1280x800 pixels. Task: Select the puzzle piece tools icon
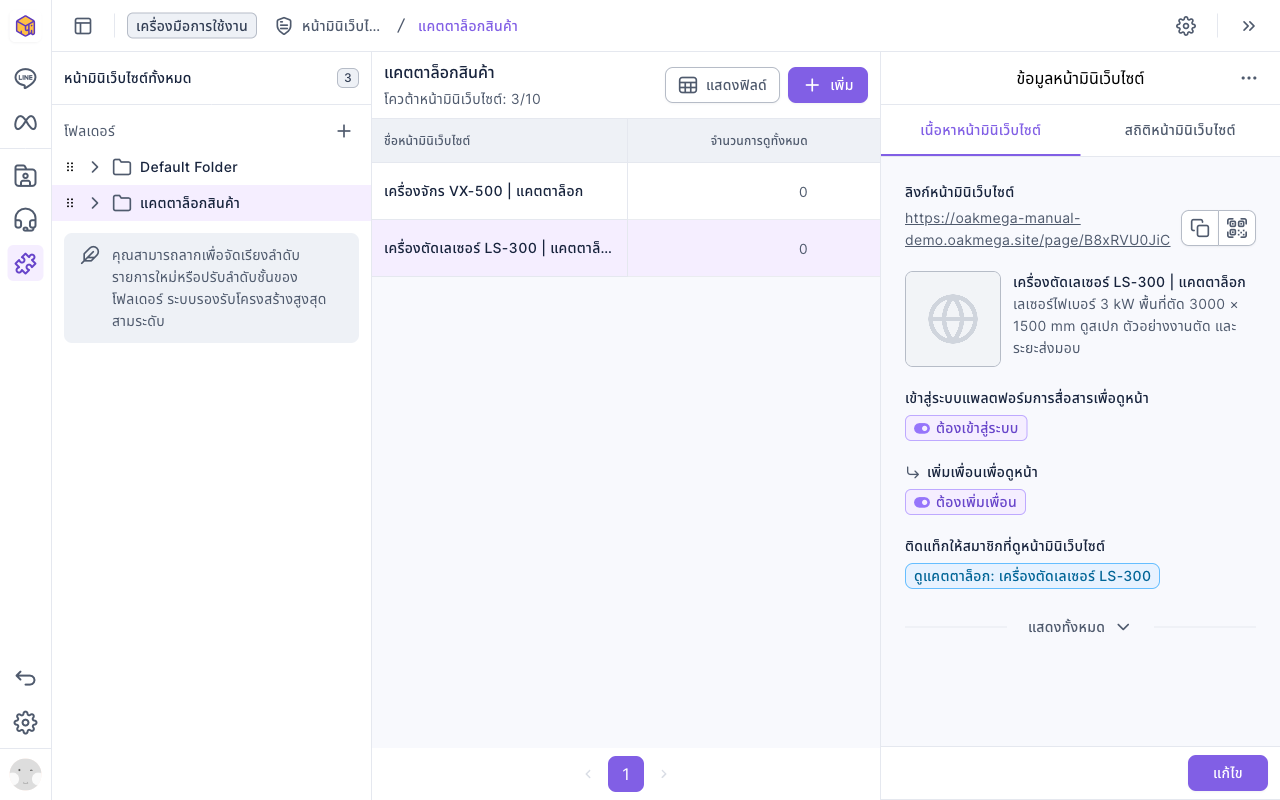(x=25, y=264)
